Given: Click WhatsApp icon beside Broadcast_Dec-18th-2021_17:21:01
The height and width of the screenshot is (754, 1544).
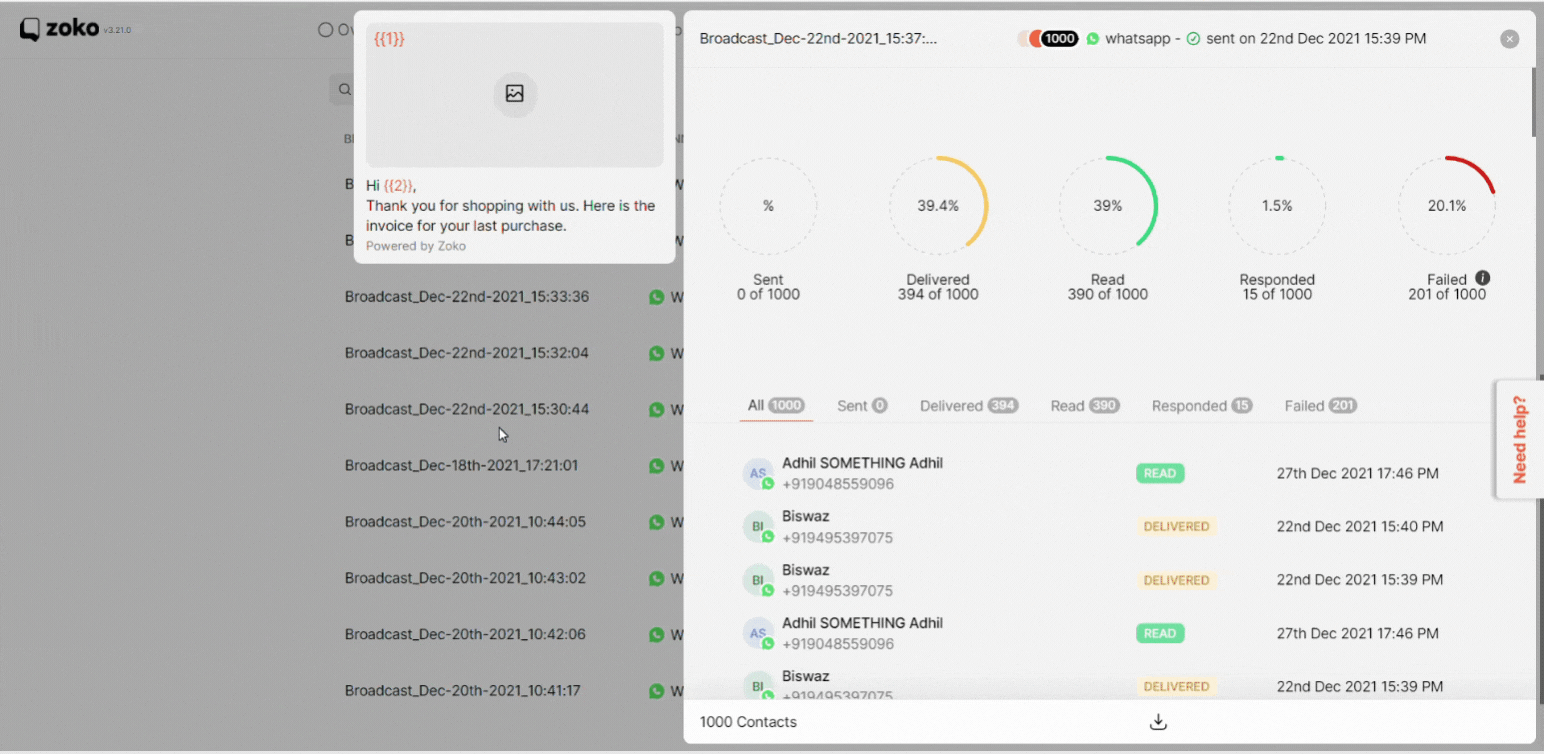Looking at the screenshot, I should [657, 466].
